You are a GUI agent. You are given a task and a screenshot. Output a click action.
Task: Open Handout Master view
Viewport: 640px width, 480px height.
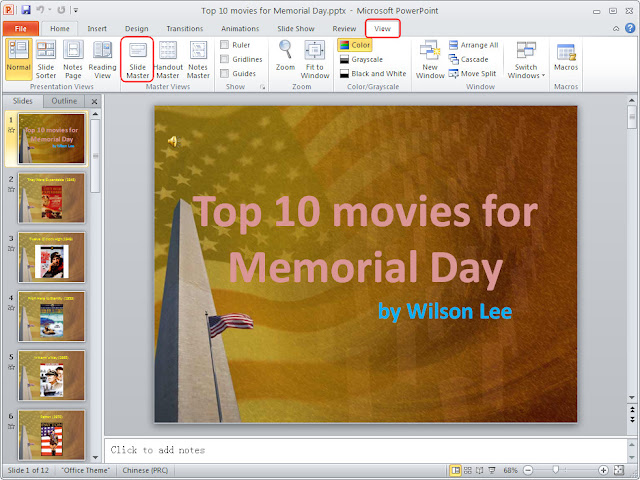point(168,59)
